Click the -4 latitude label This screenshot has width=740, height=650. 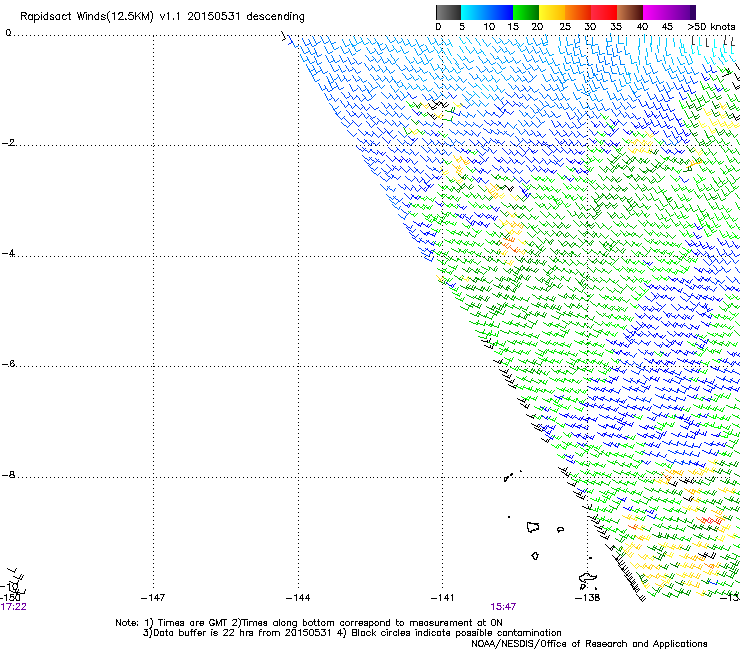tap(8, 253)
